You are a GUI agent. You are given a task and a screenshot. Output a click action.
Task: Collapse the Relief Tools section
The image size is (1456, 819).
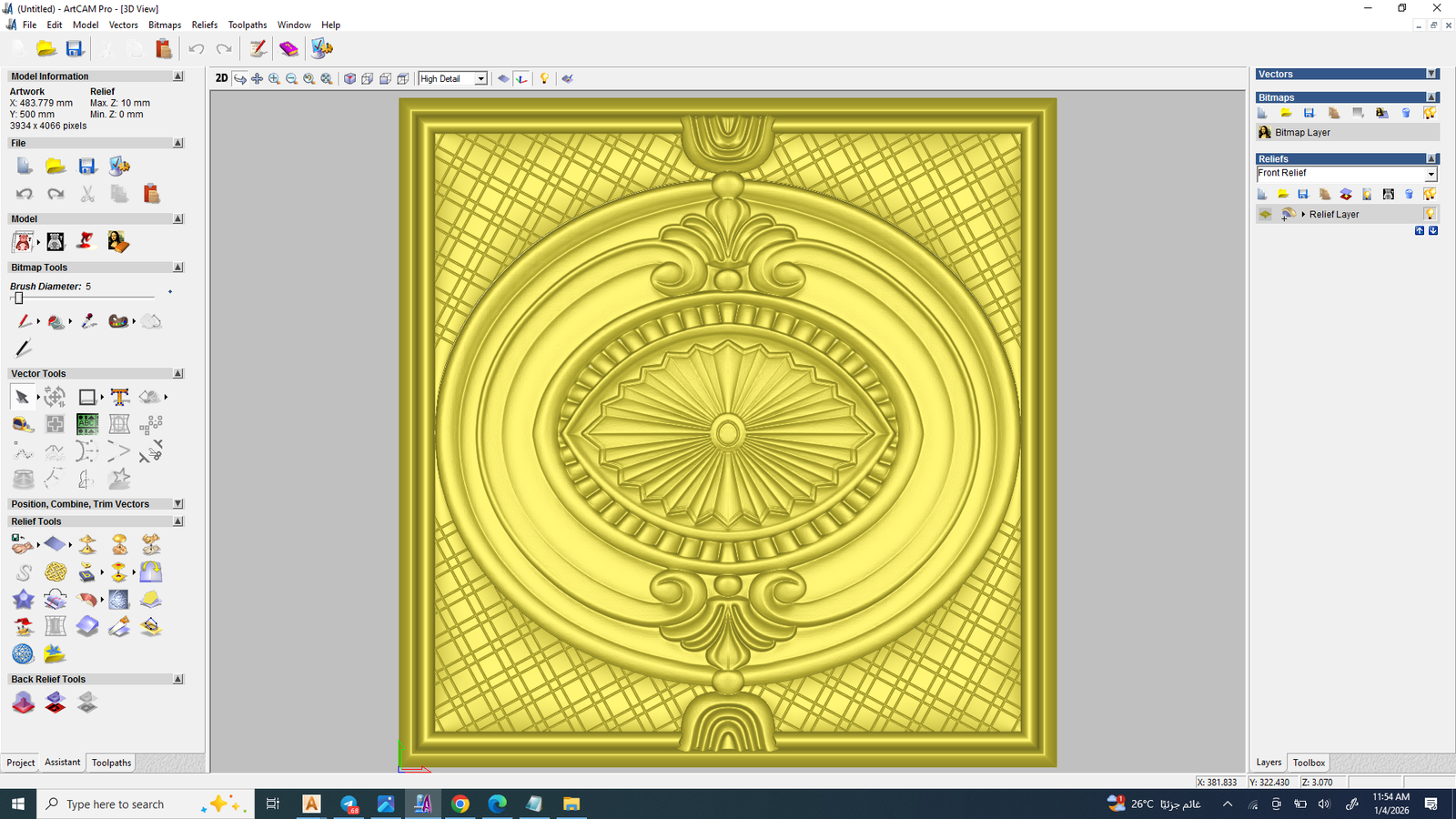point(177,521)
